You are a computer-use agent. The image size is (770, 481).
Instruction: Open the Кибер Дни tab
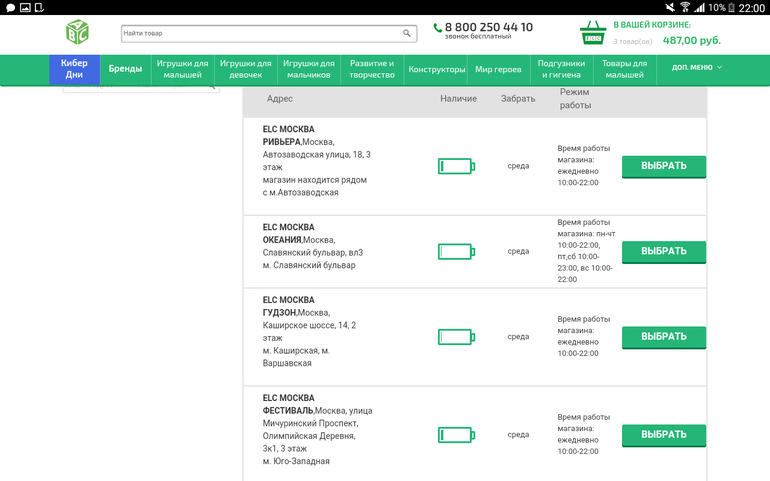74,69
